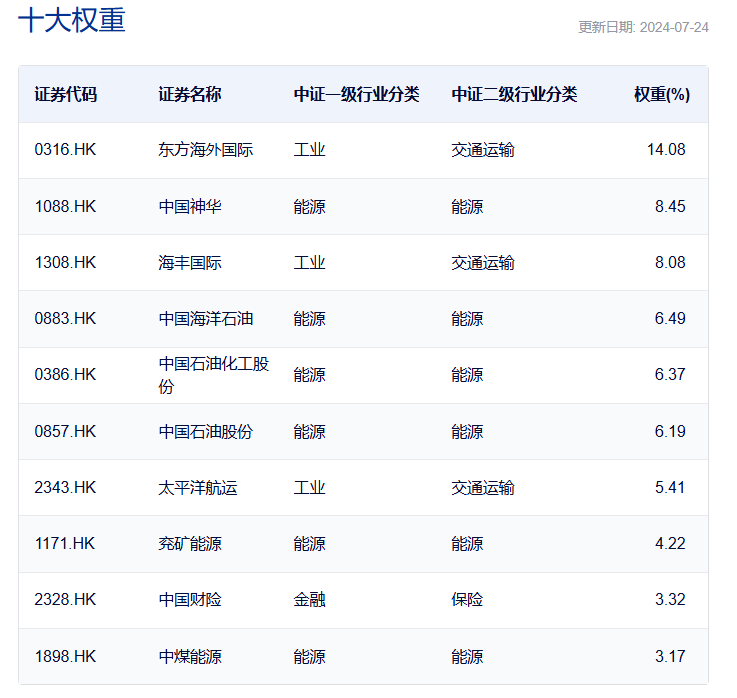Viewport: 737px width, 698px height.
Task: Select stock code 1308.HK
Action: point(65,262)
